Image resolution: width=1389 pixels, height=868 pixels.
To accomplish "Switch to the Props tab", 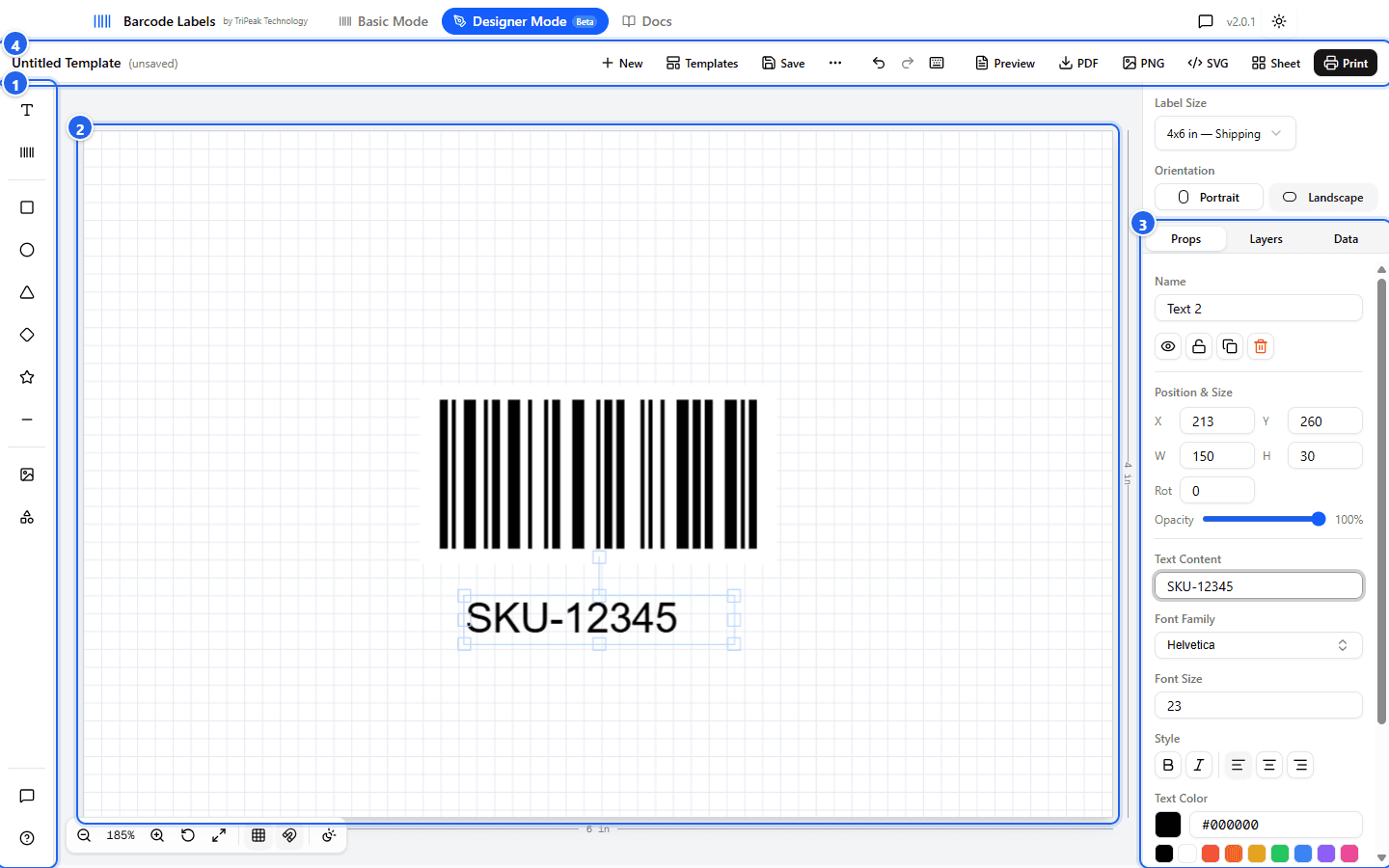I will pyautogui.click(x=1185, y=239).
